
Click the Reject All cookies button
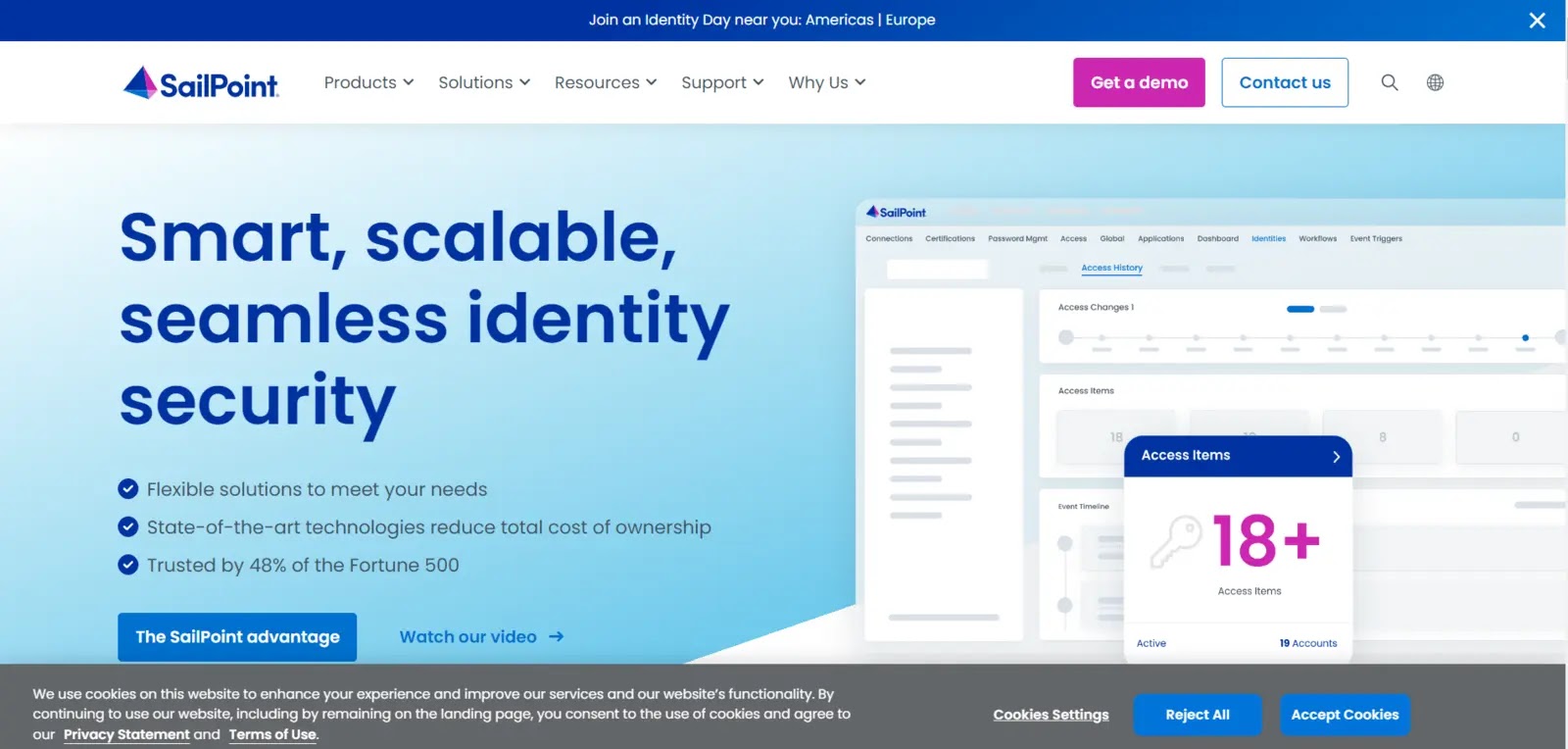1198,715
